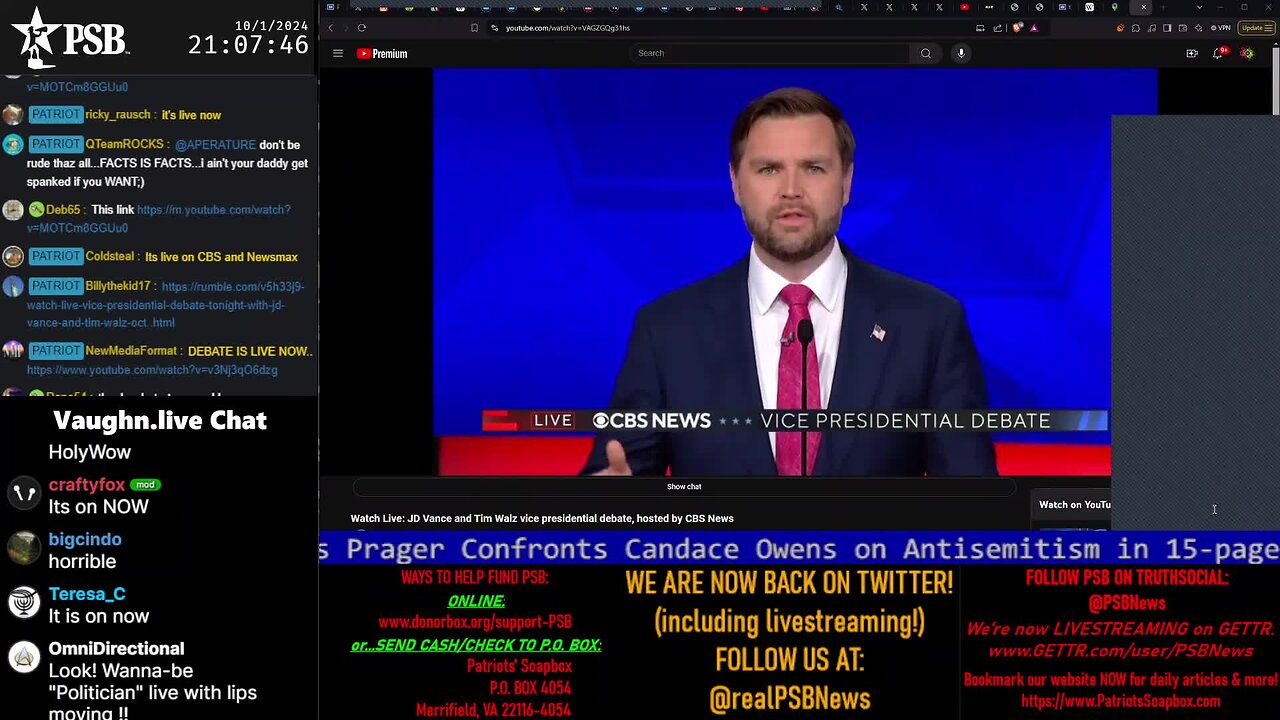The image size is (1280, 720).
Task: Switch to the Wikipedia browser tab
Action: click(1089, 7)
